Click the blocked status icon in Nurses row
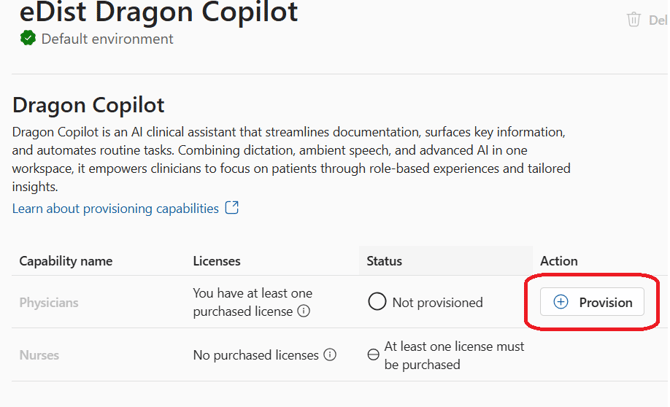The height and width of the screenshot is (407, 670). click(373, 355)
